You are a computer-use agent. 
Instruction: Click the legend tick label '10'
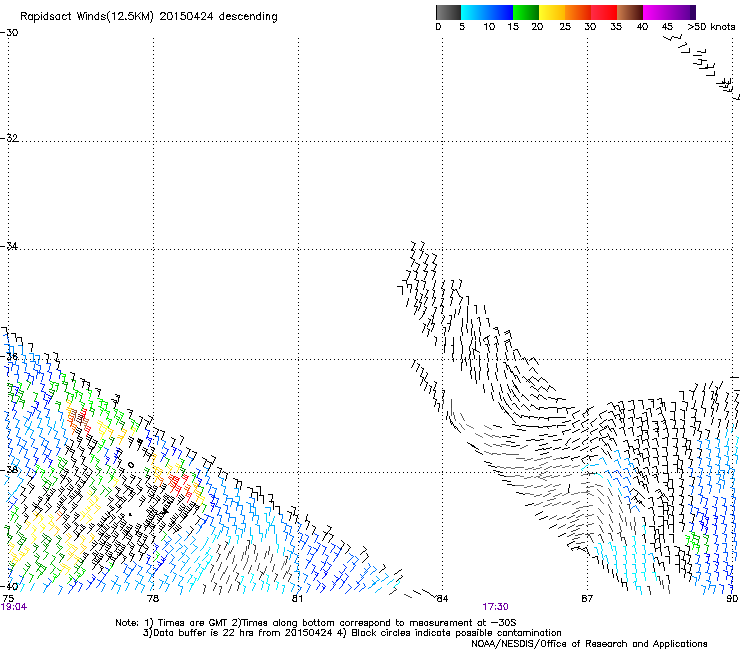[x=489, y=27]
